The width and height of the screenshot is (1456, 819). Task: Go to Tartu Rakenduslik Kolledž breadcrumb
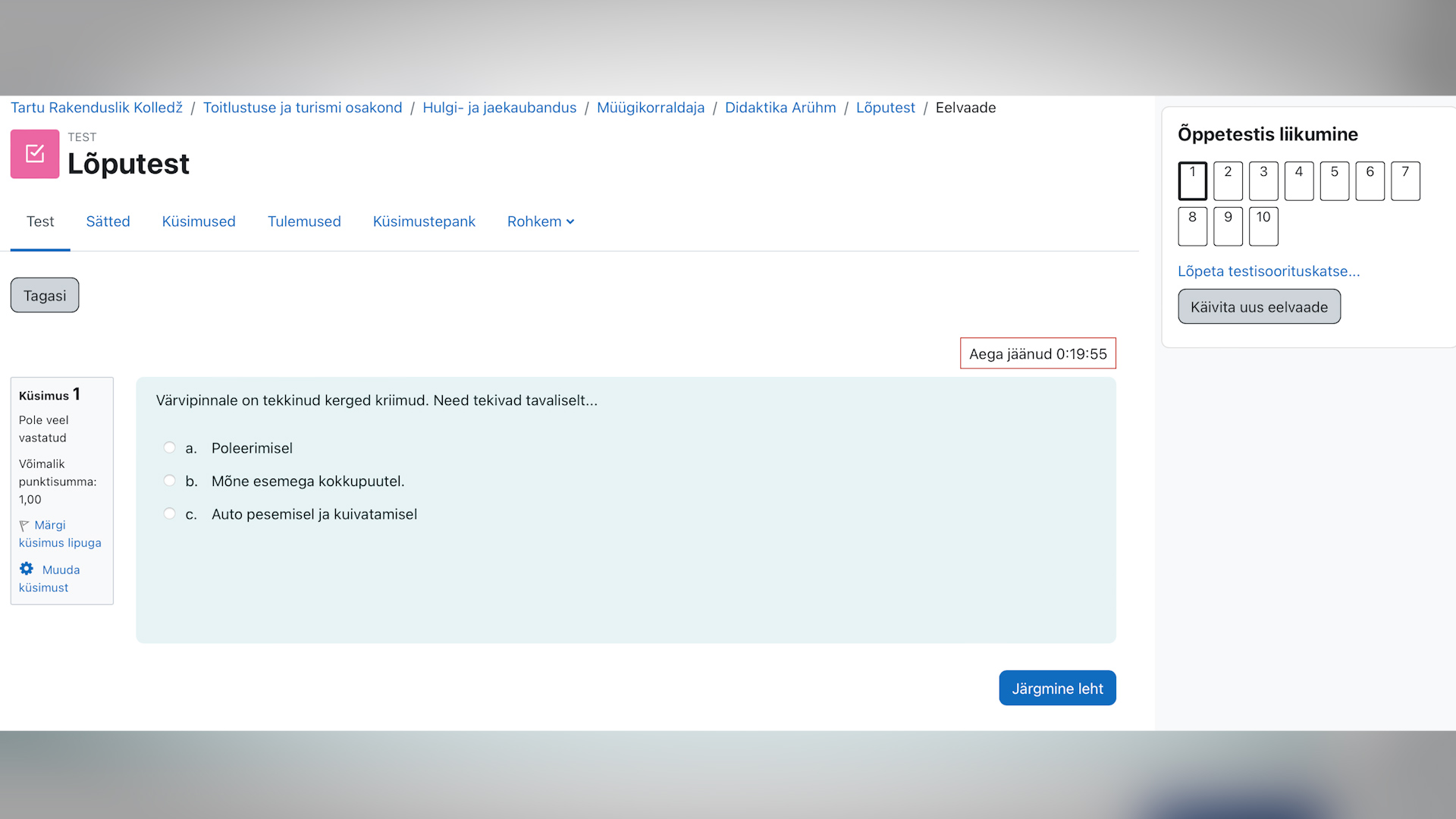coord(96,107)
